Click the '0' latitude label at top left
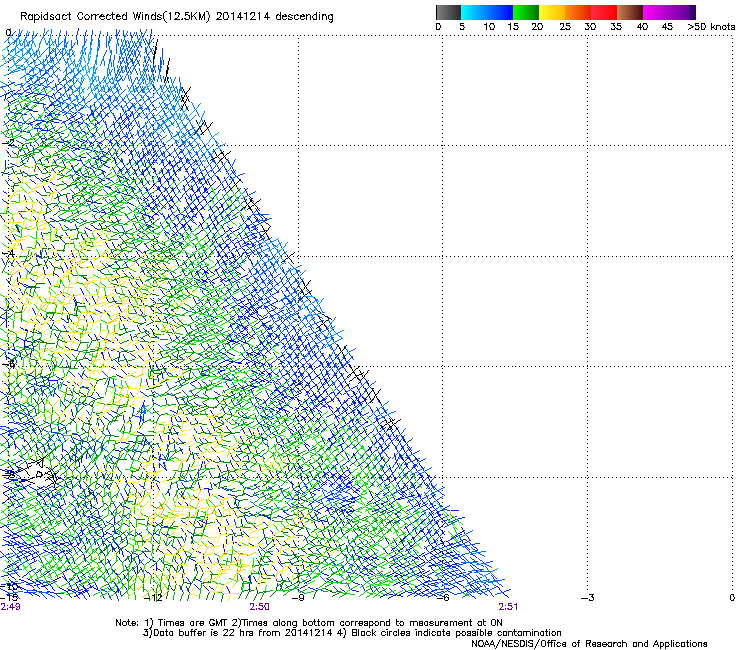Image resolution: width=740 pixels, height=650 pixels. (8, 33)
